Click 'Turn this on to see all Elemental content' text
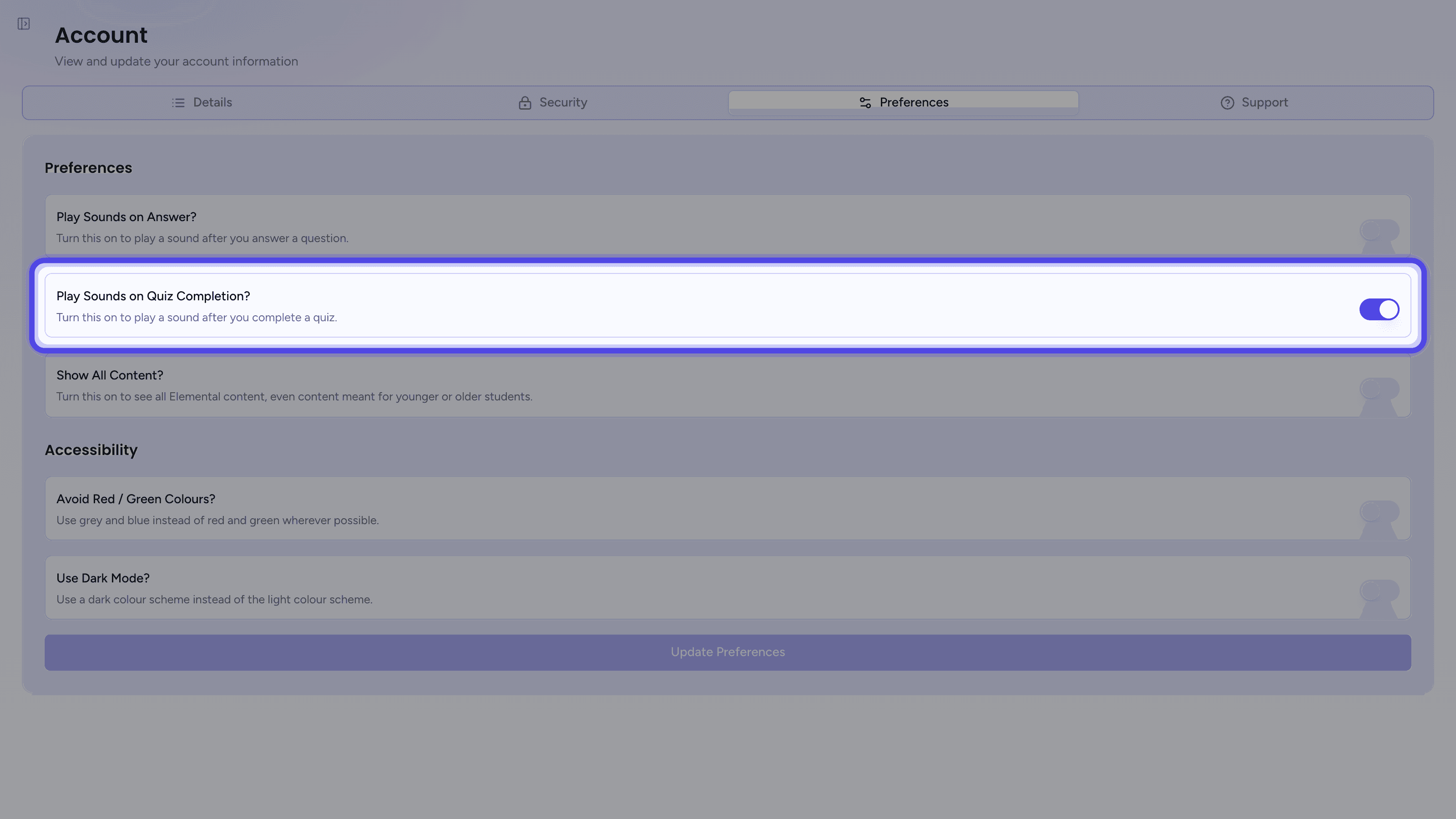This screenshot has height=819, width=1456. (294, 397)
